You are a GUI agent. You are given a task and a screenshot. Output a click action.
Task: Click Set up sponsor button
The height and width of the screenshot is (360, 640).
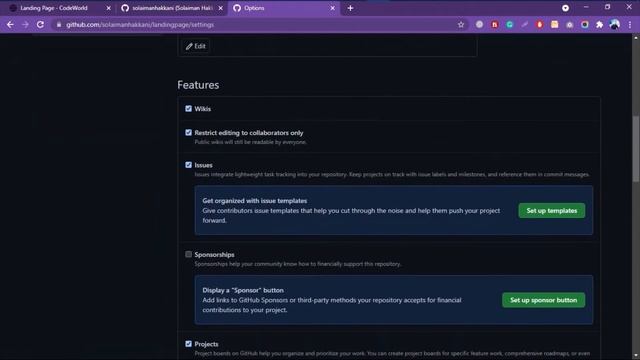543,300
